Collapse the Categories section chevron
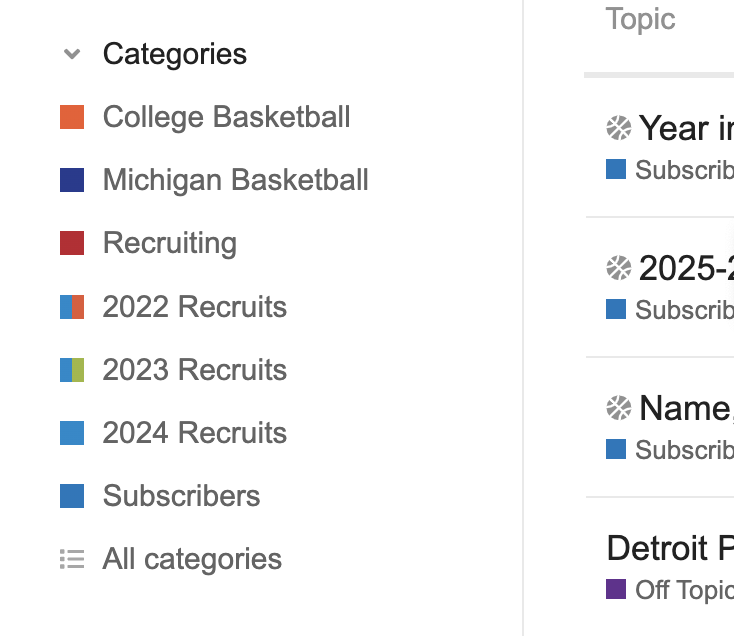Screen dimensions: 734x636 tap(71, 54)
